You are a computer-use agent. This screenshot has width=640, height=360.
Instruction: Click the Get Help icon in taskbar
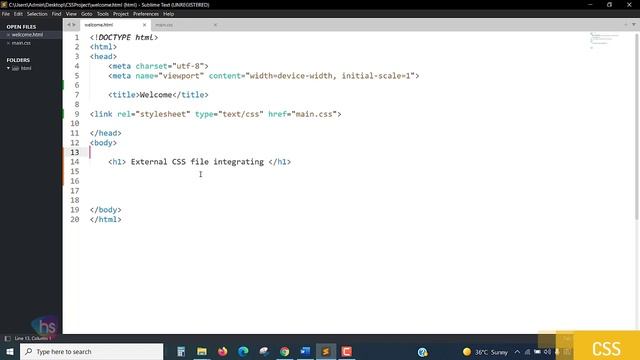[x=422, y=352]
